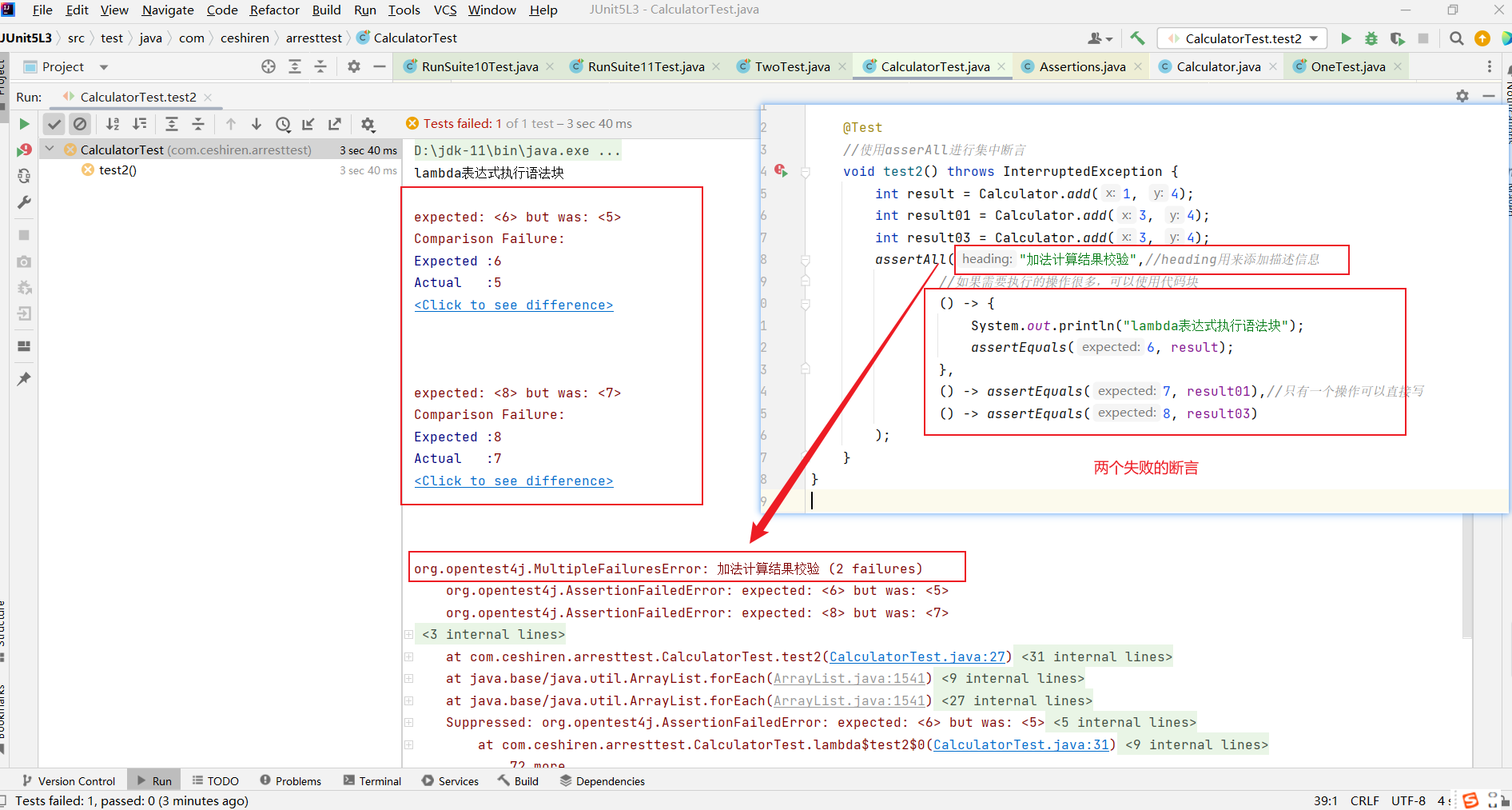
Task: Click the Build project hammer icon
Action: click(1137, 38)
